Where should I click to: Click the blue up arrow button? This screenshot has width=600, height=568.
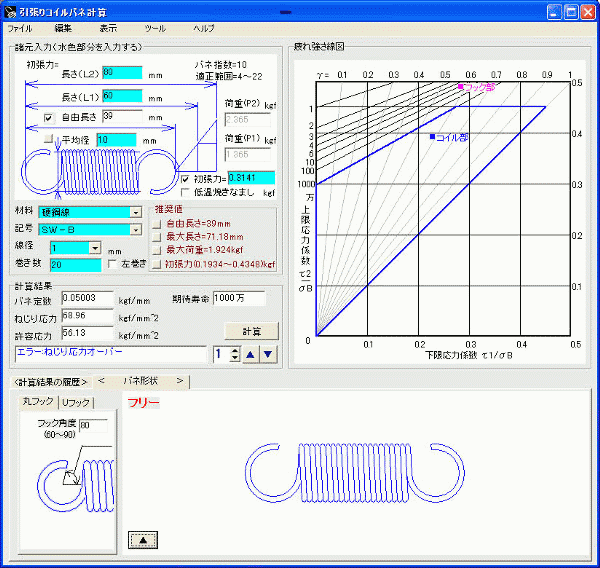[x=252, y=354]
